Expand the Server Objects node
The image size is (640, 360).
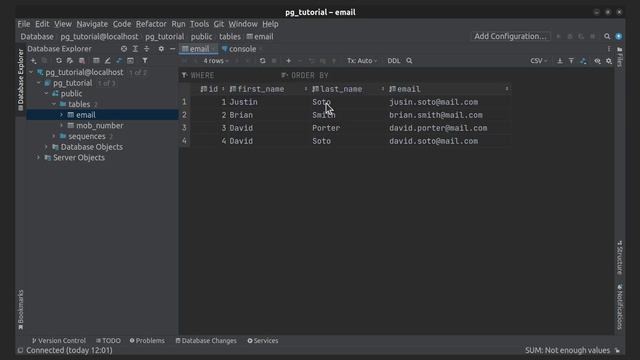click(x=39, y=158)
